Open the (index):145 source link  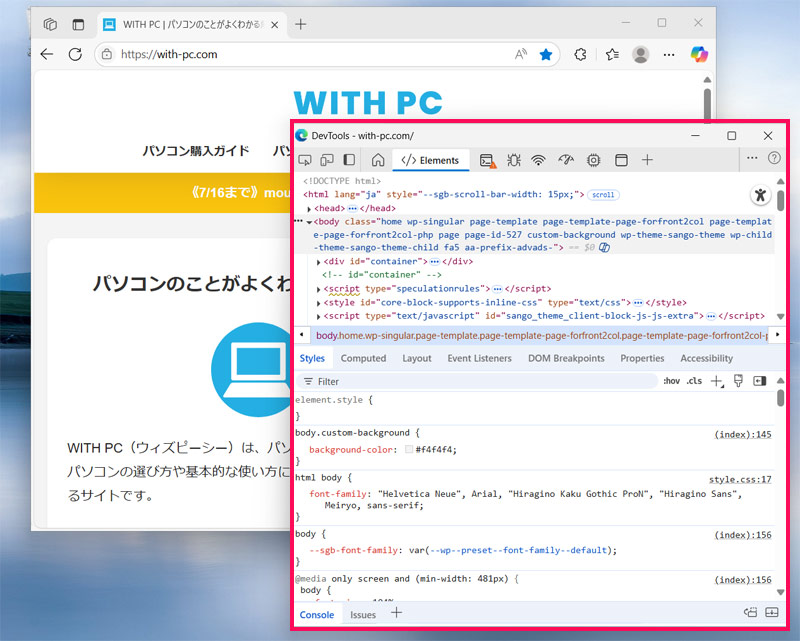pos(743,434)
